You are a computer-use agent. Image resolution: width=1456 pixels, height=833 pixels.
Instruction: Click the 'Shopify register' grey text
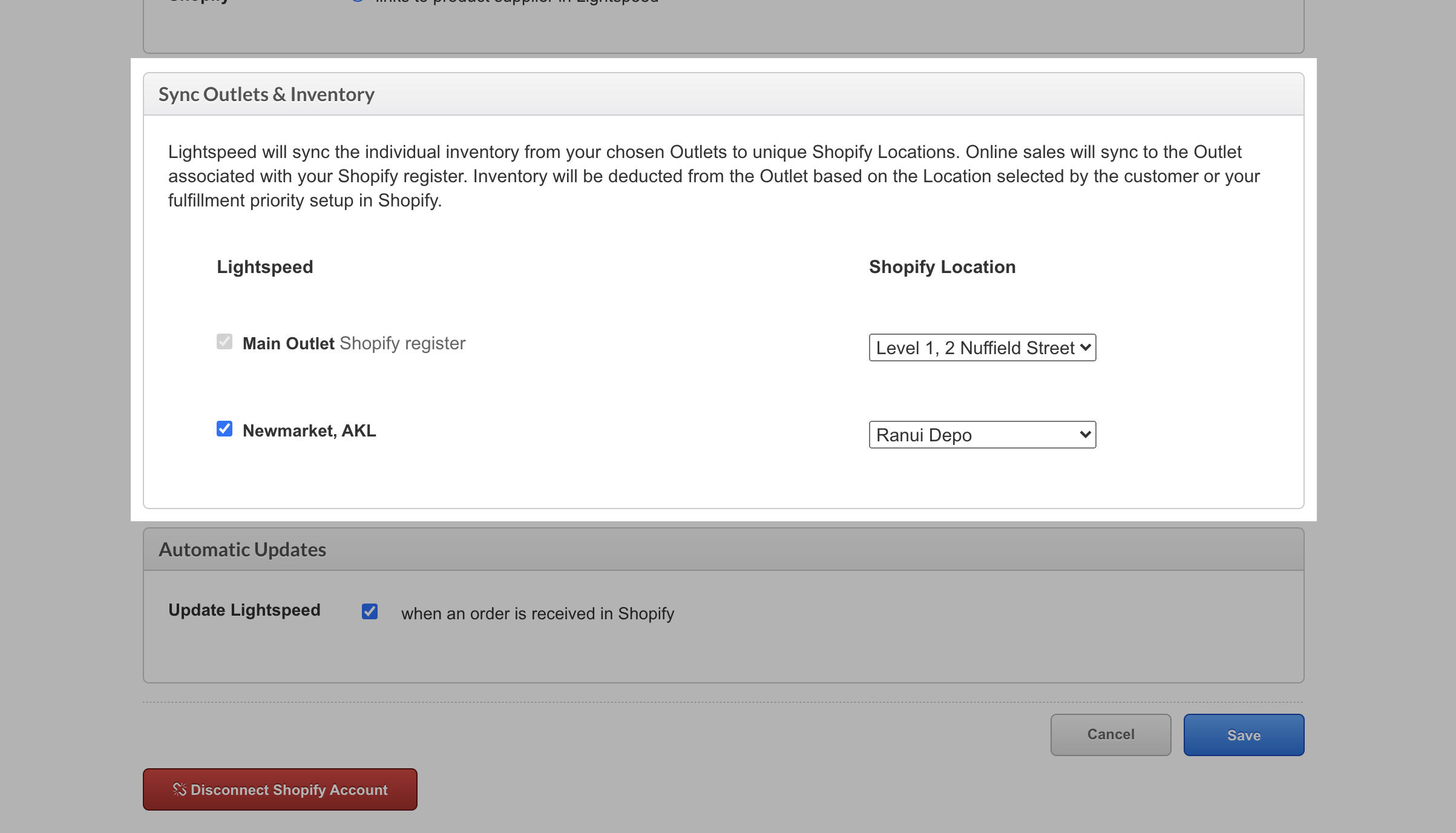click(402, 343)
